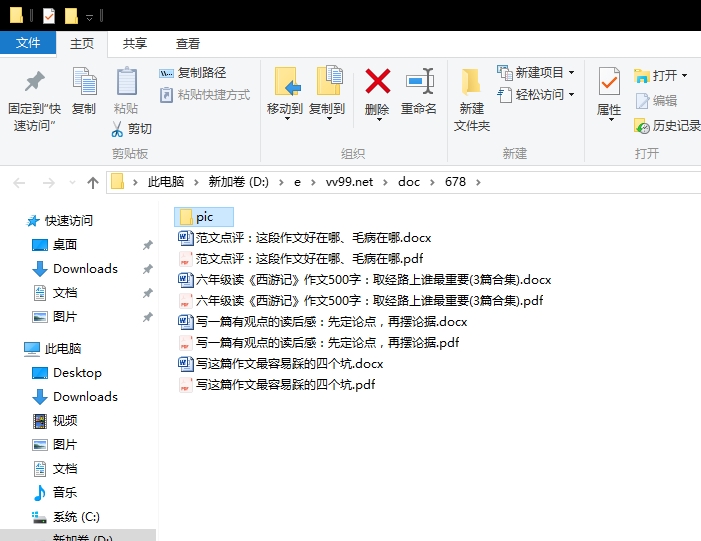Click 此电脑 in address bar
Screen dimensions: 701x541
click(166, 182)
